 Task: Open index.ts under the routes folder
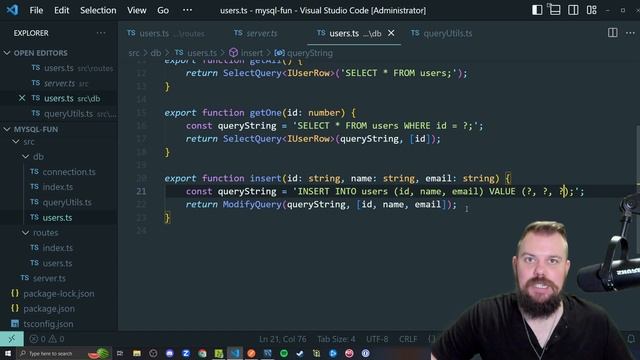point(58,248)
